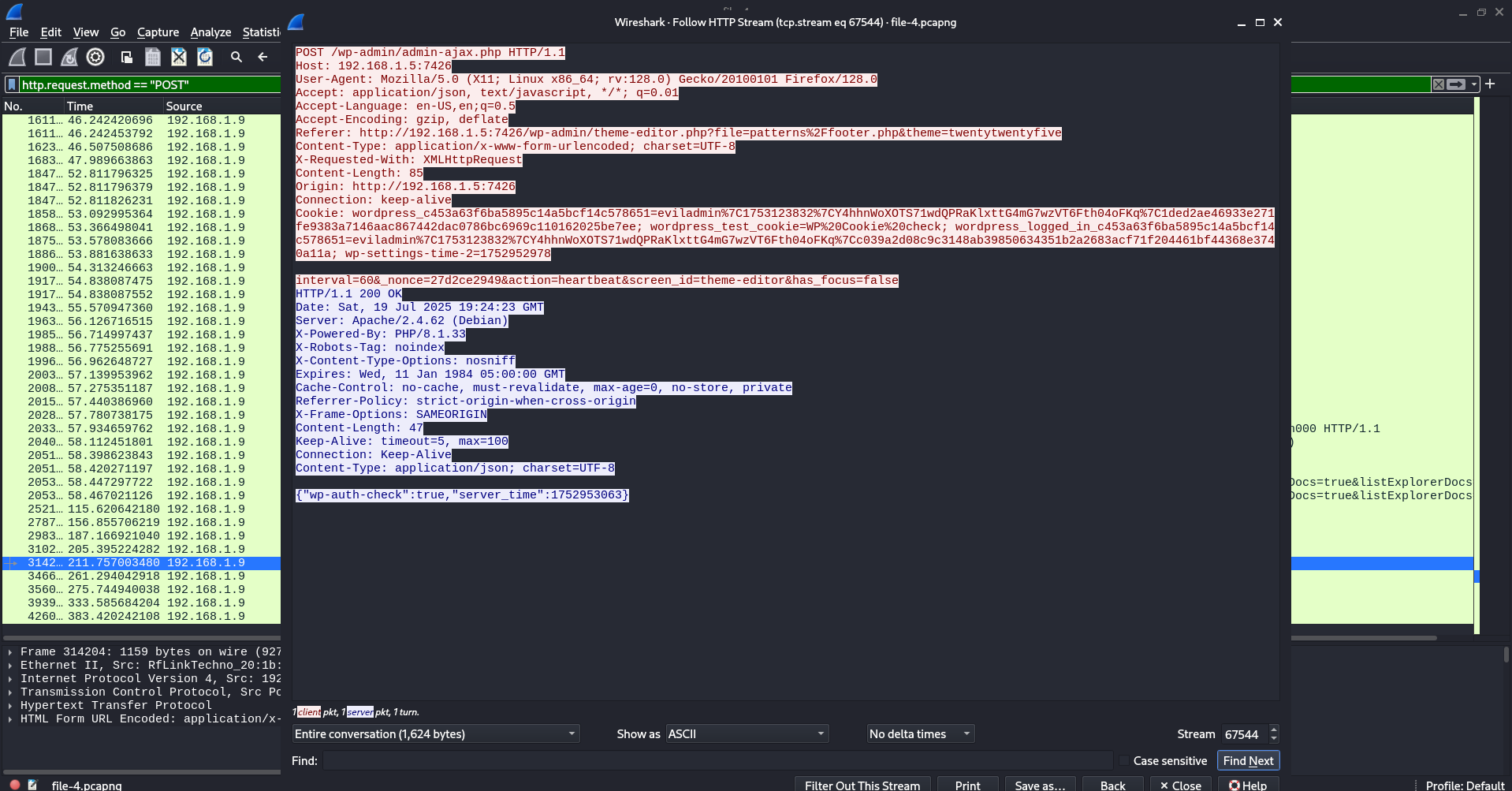Open the Entire conversation dropdown
The width and height of the screenshot is (1512, 791).
[436, 734]
